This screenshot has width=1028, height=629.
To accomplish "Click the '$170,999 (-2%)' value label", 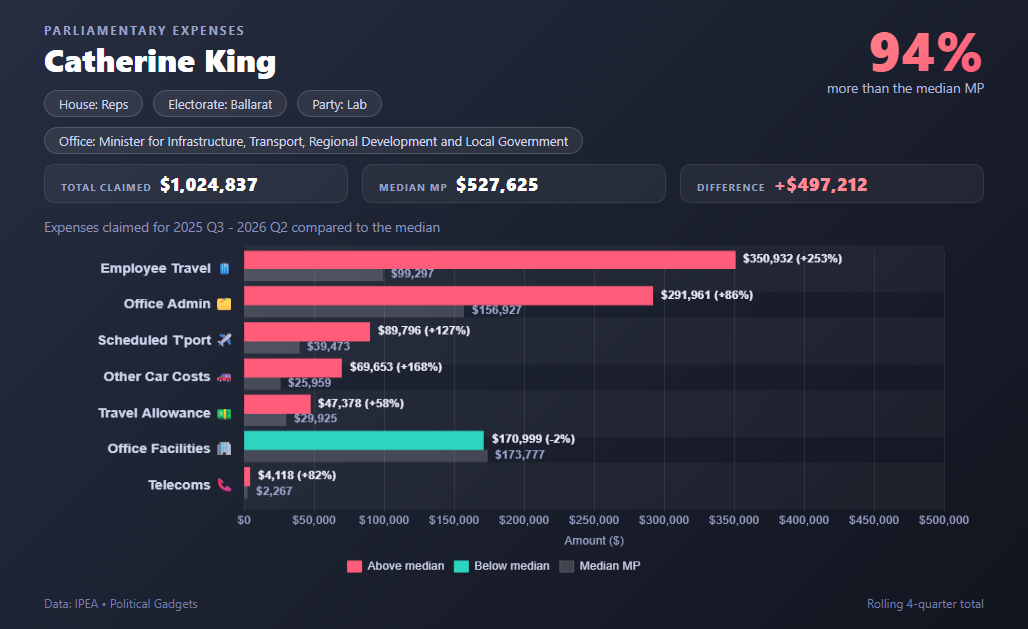I will pos(533,439).
